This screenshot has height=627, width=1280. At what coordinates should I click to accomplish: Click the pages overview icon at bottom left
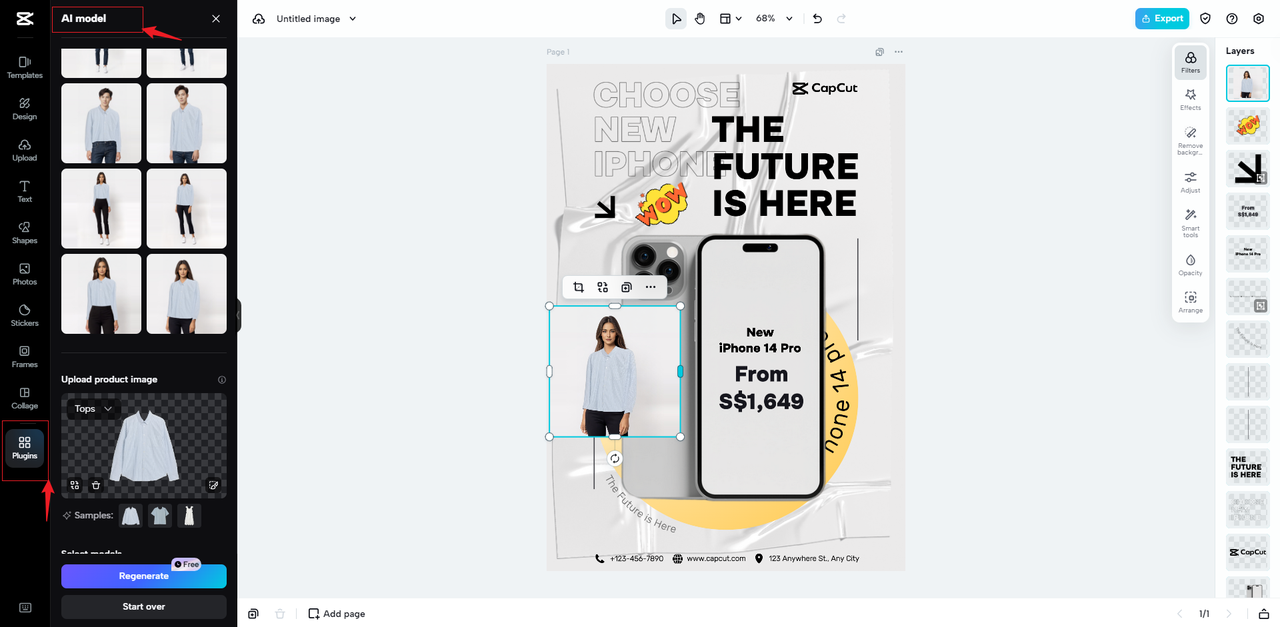click(254, 613)
